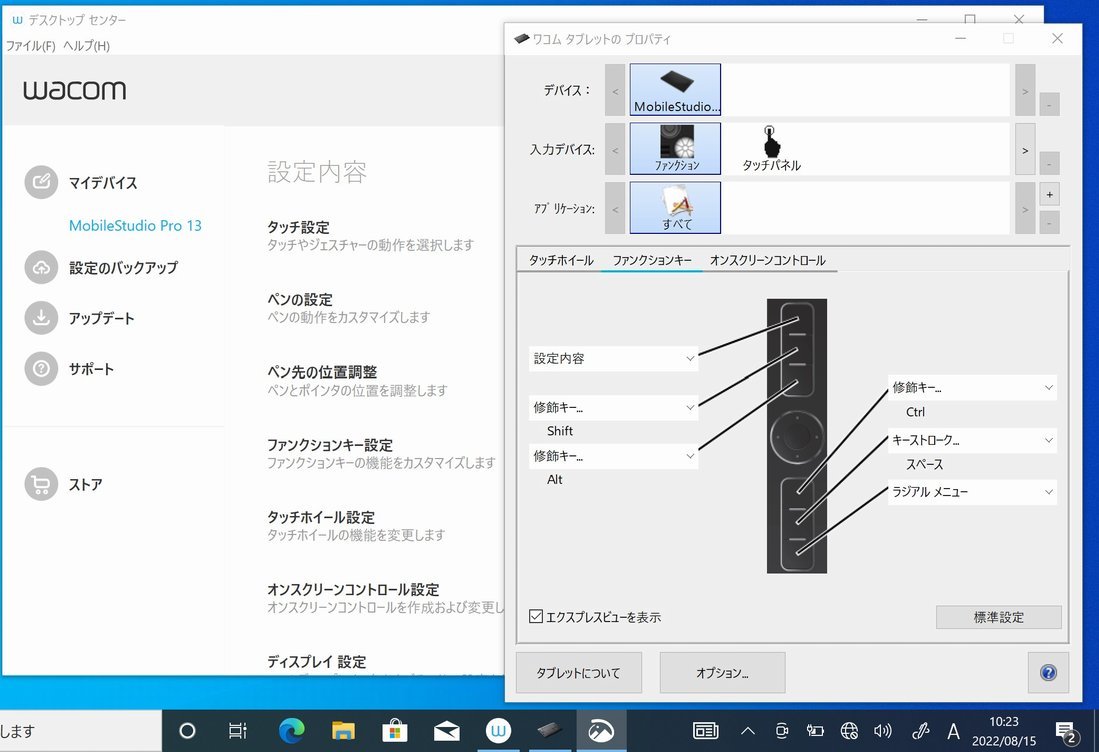This screenshot has height=752, width=1099.
Task: Add an application with the plus button
Action: 1049,194
